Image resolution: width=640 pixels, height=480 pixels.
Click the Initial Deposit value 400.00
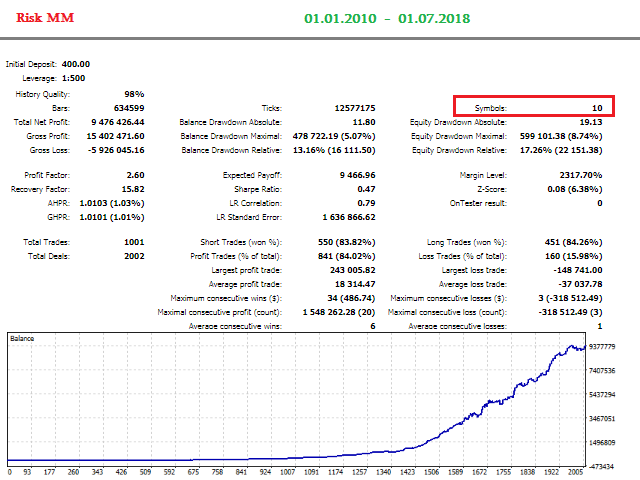click(x=76, y=64)
